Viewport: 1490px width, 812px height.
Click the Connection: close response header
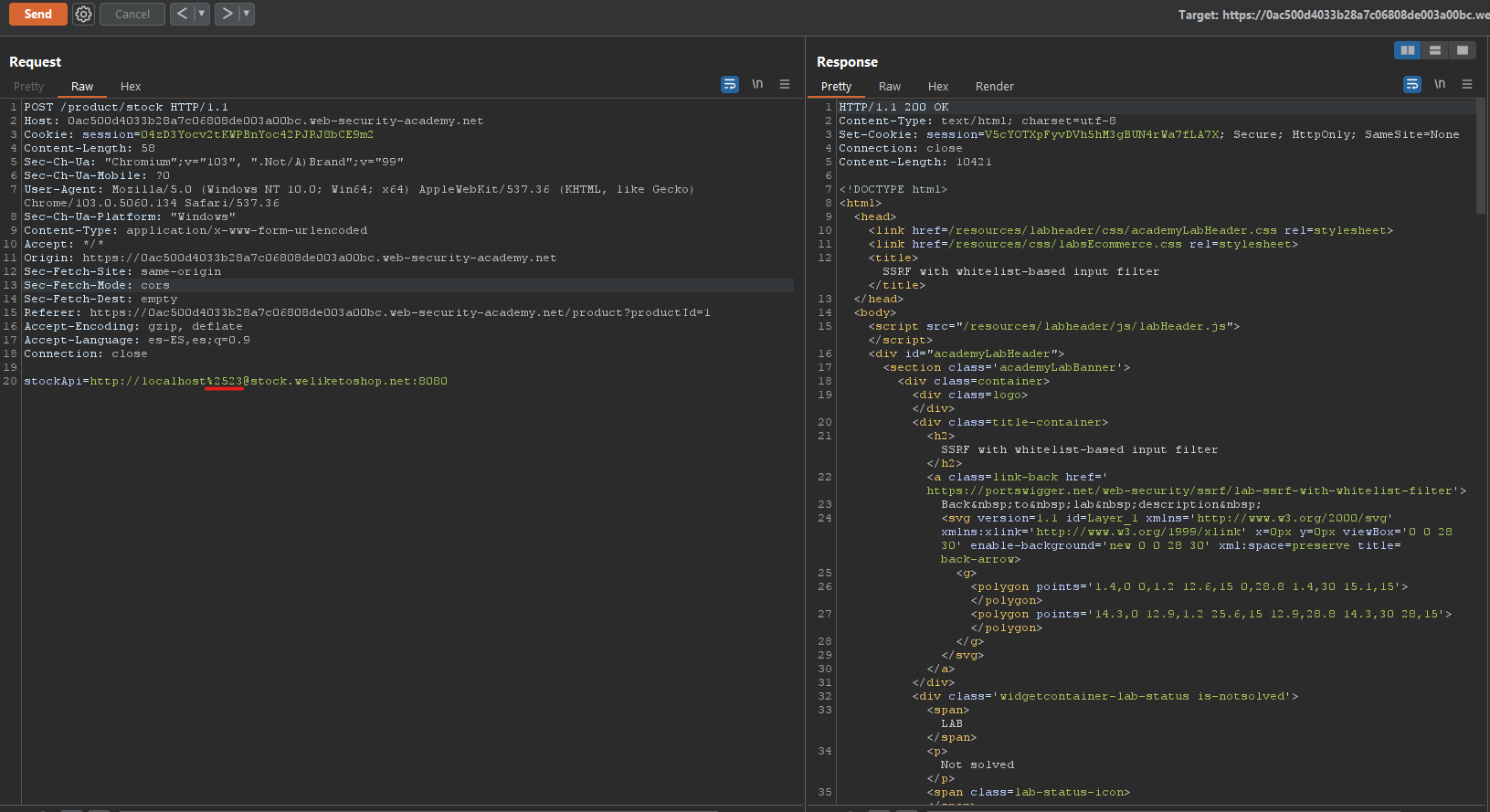tap(900, 148)
